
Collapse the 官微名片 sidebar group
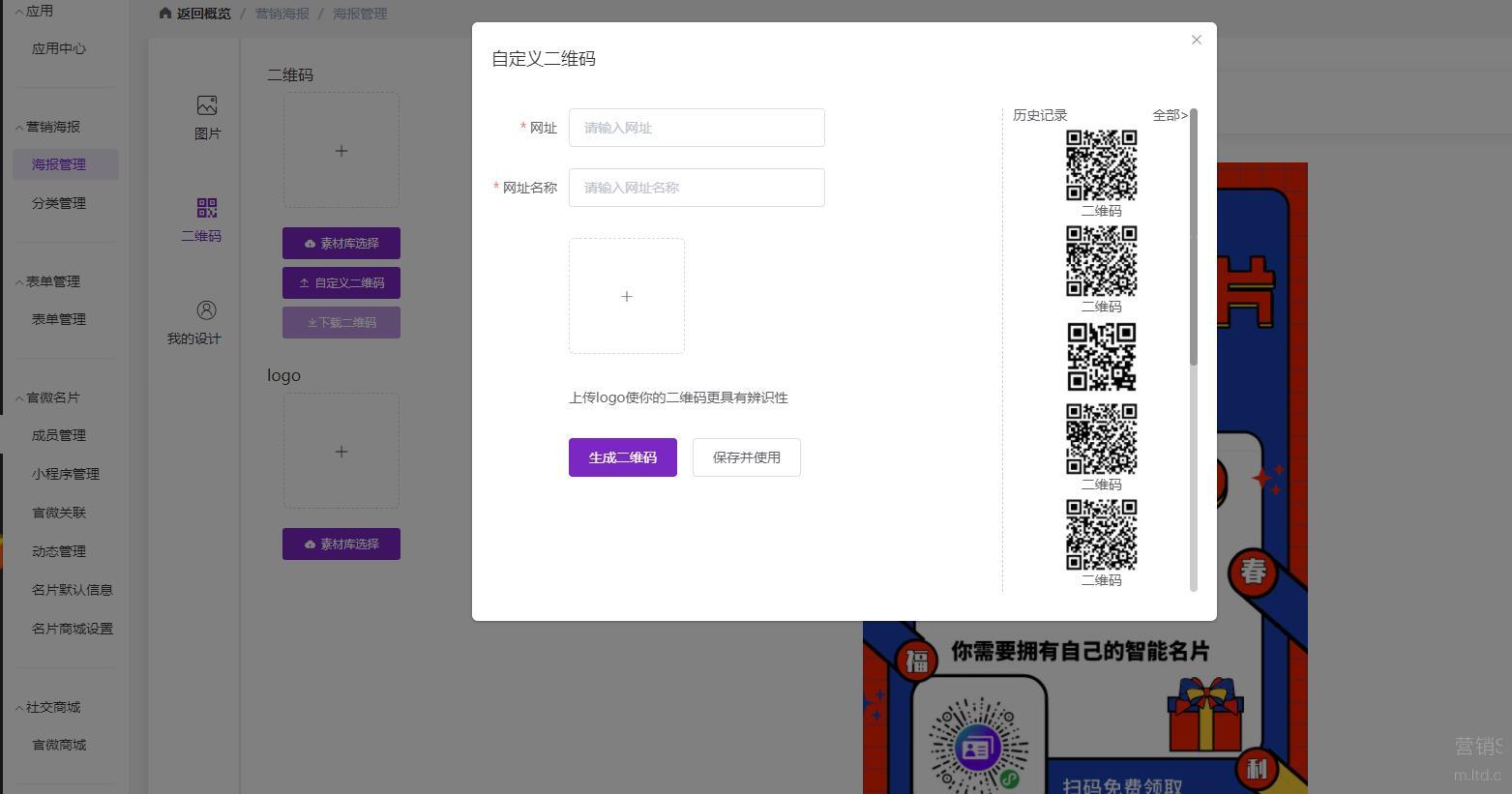click(x=47, y=397)
